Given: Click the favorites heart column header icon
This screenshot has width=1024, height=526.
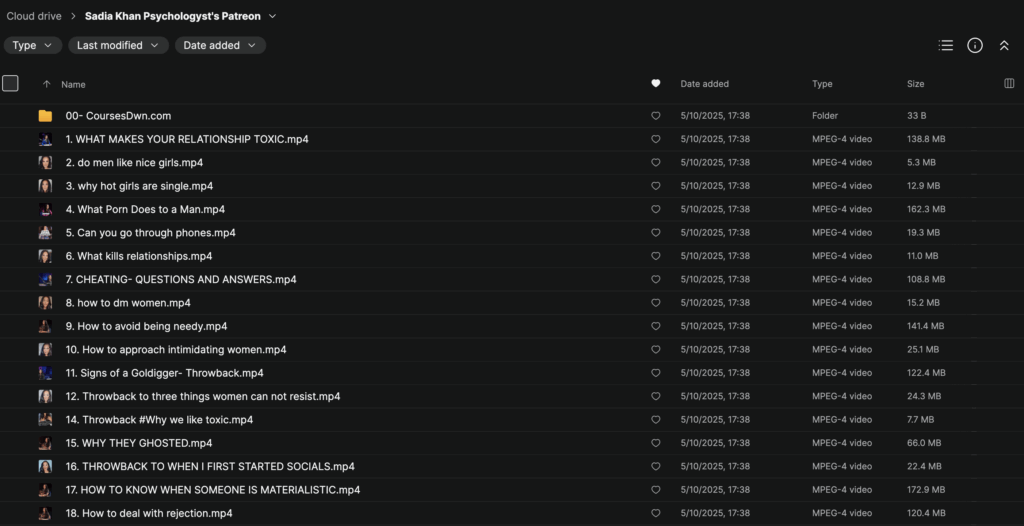Looking at the screenshot, I should [x=655, y=84].
